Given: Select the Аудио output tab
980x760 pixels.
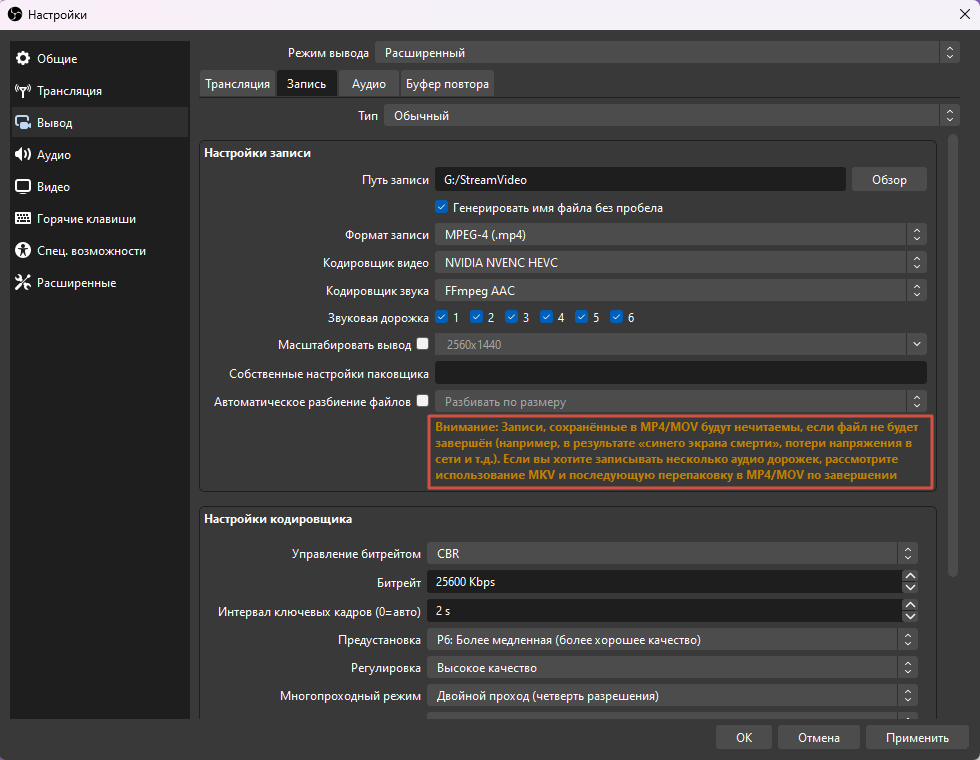Looking at the screenshot, I should [368, 83].
